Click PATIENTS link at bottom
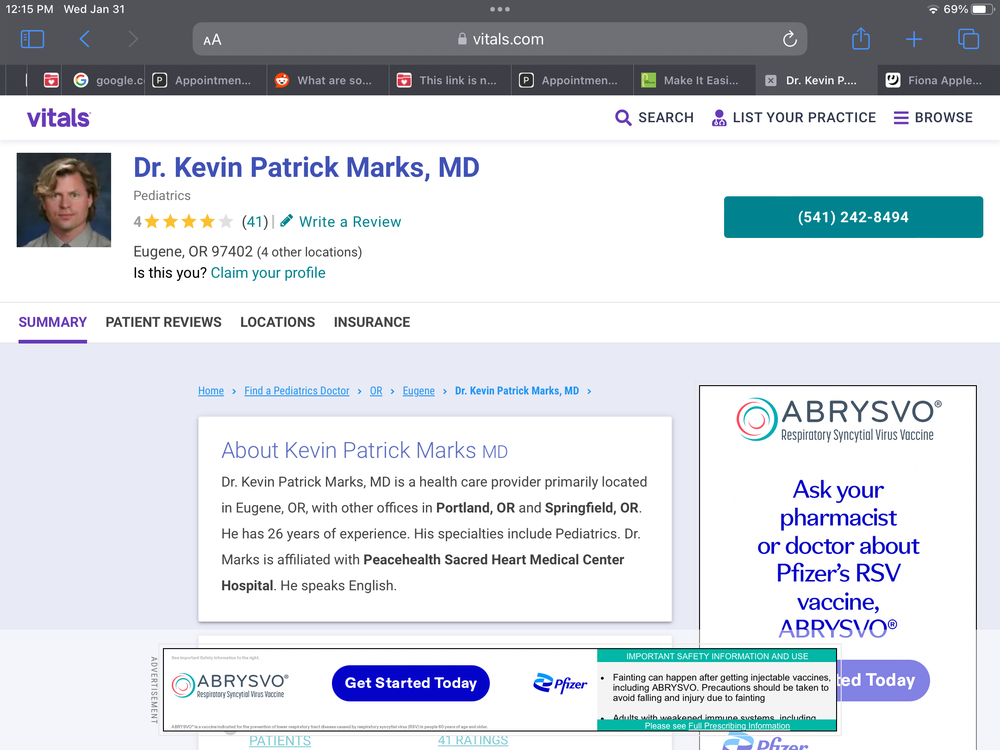 (x=280, y=740)
